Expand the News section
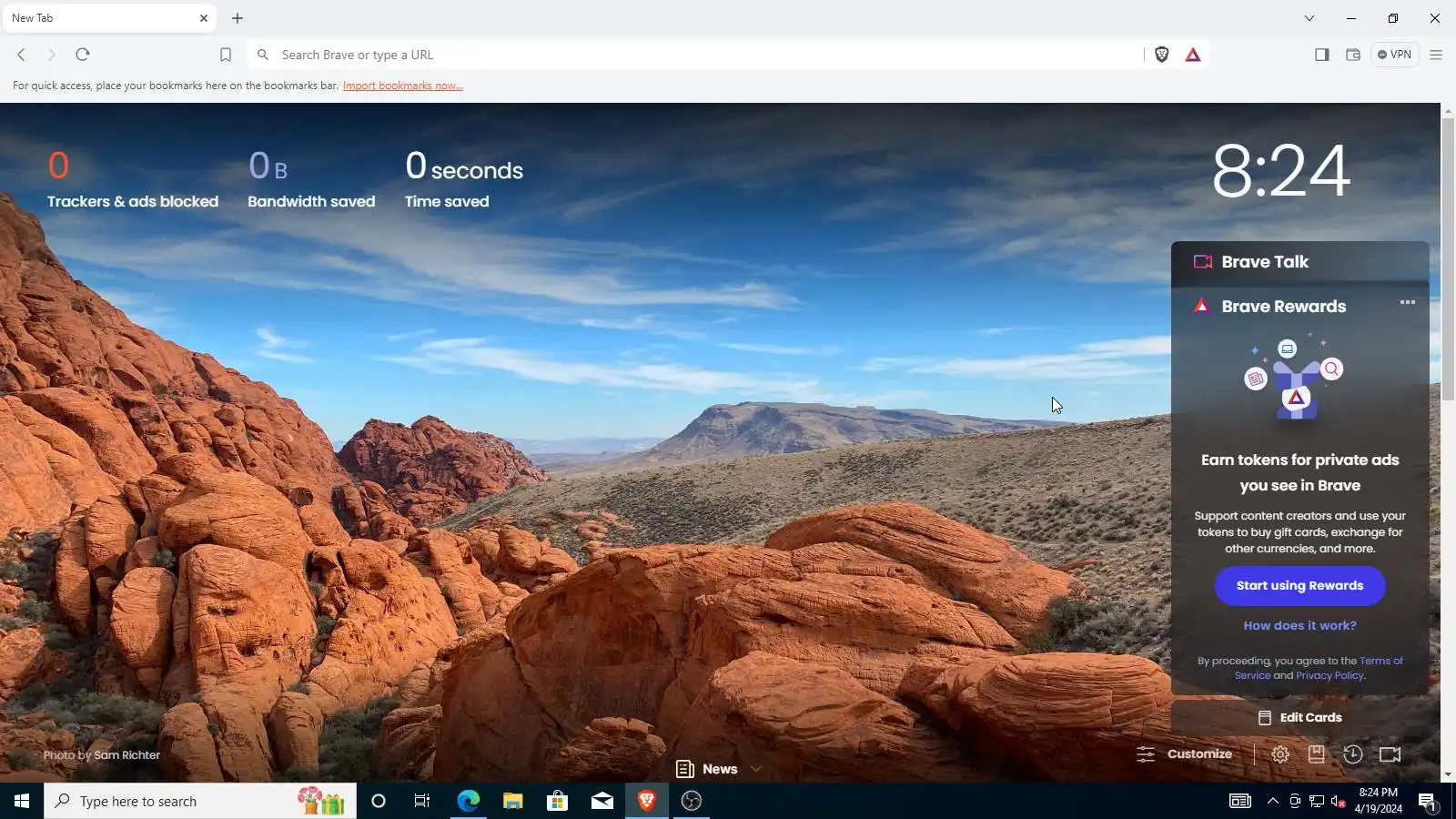 (719, 769)
